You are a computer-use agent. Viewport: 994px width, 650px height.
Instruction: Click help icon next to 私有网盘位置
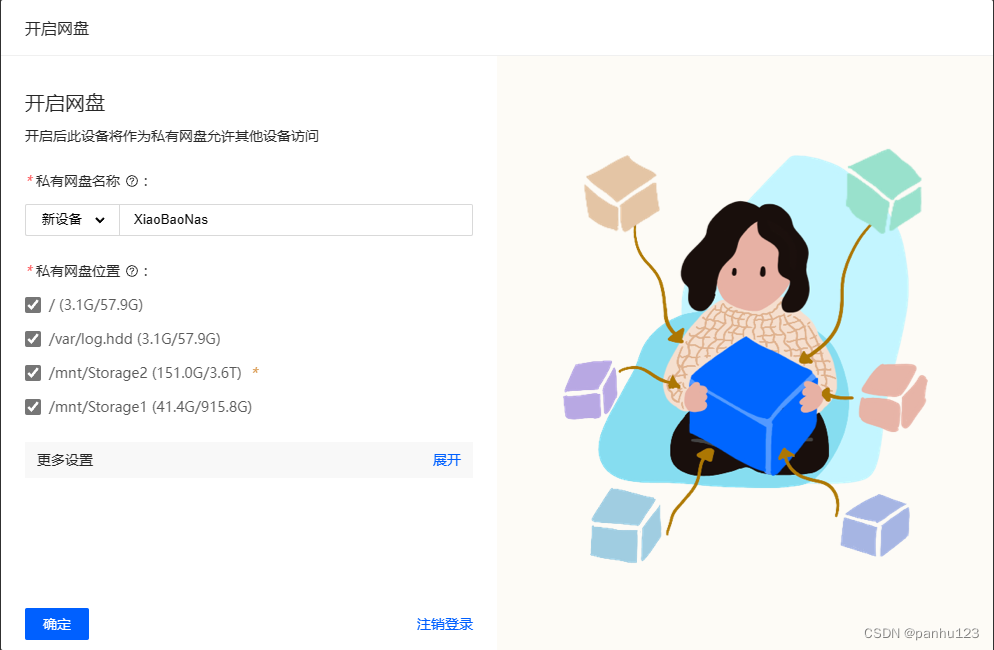(x=132, y=271)
